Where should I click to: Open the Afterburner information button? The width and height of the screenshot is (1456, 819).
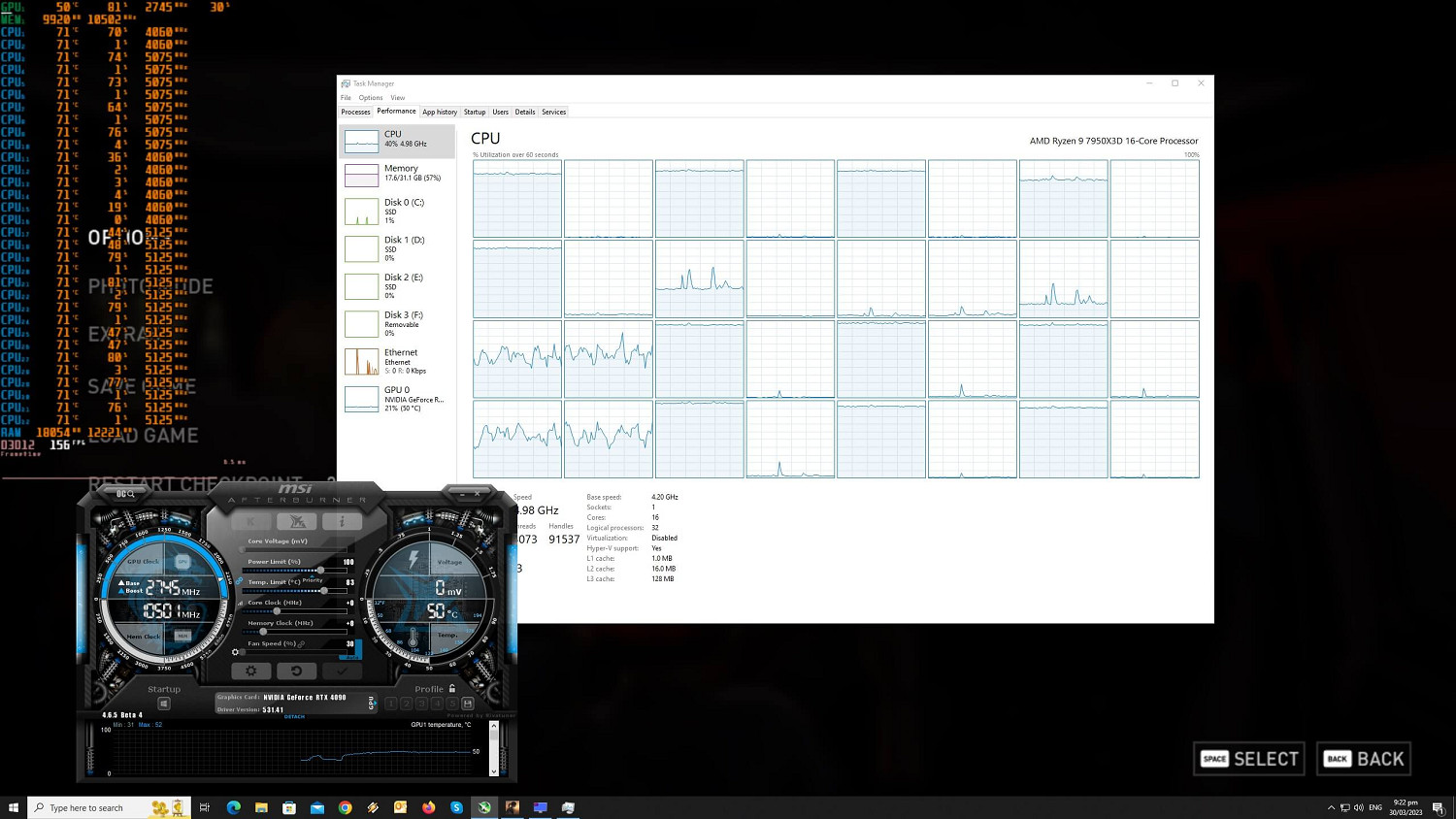[341, 522]
